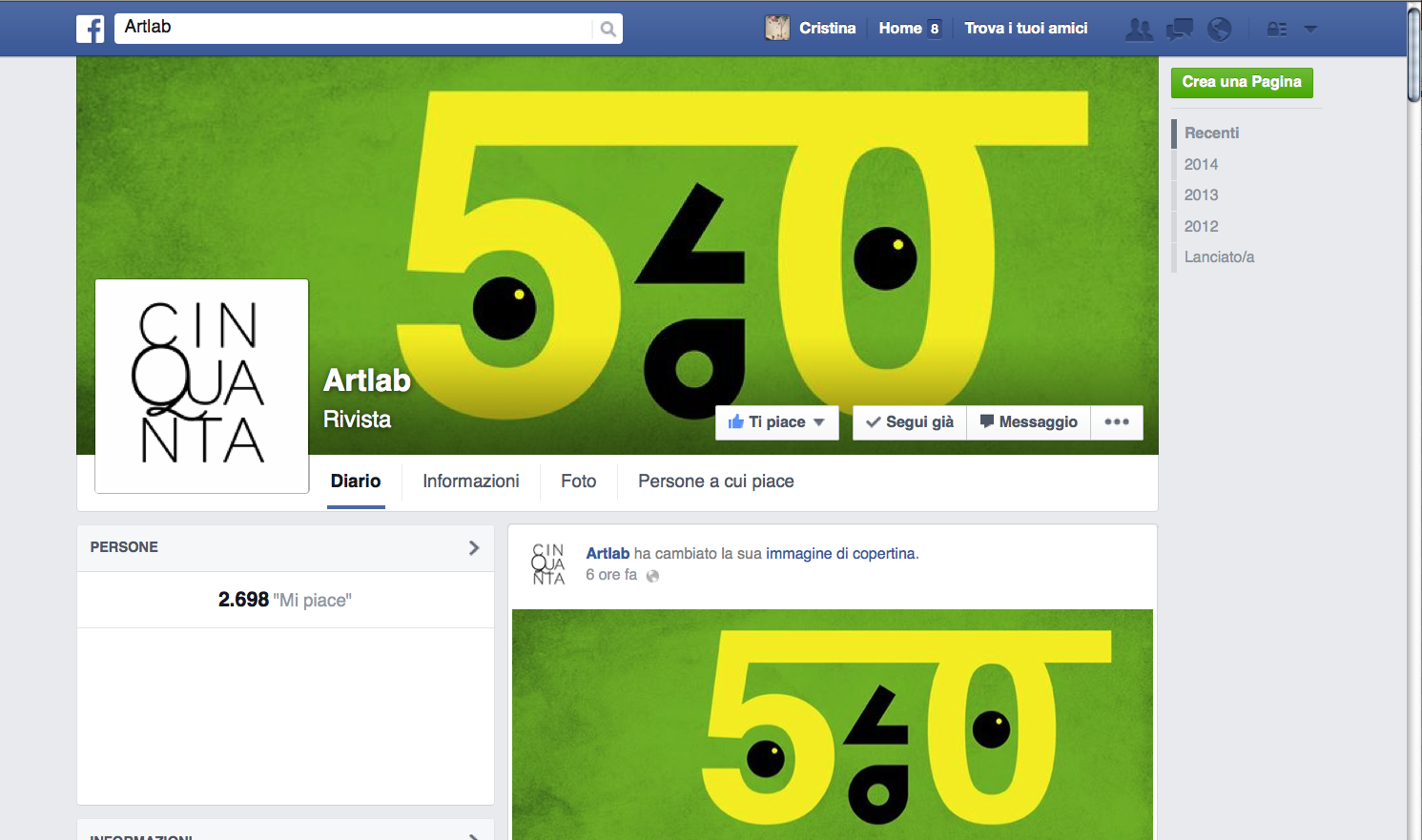Open privacy shortcuts lock icon

[1276, 30]
